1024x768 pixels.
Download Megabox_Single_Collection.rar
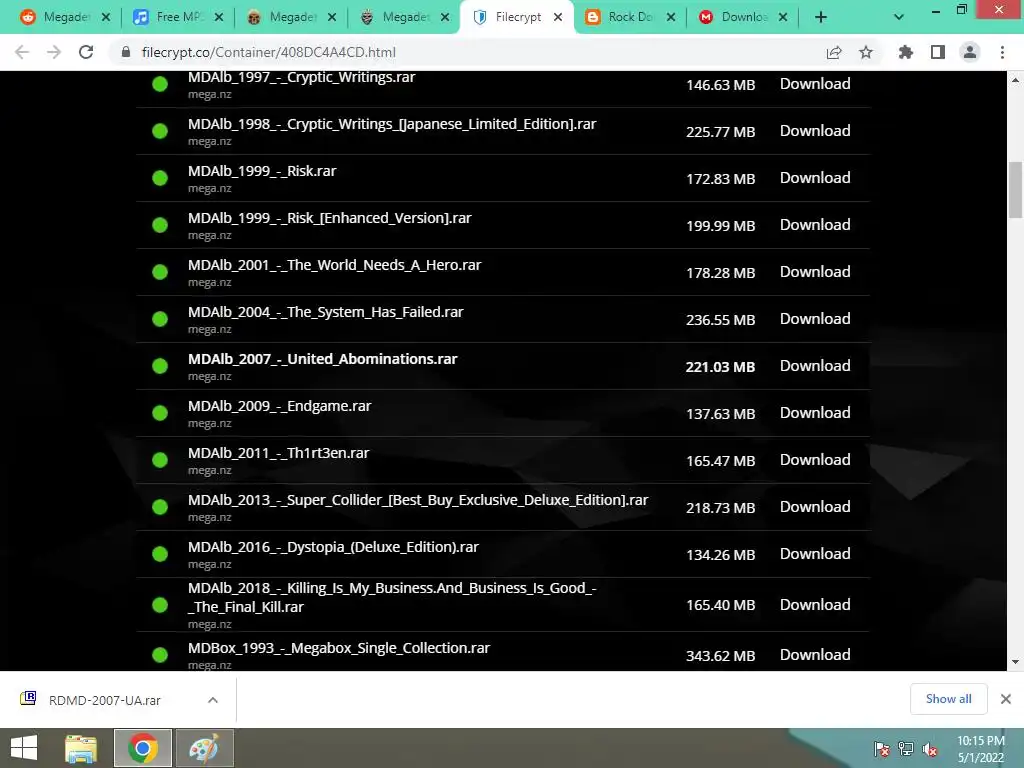[815, 655]
